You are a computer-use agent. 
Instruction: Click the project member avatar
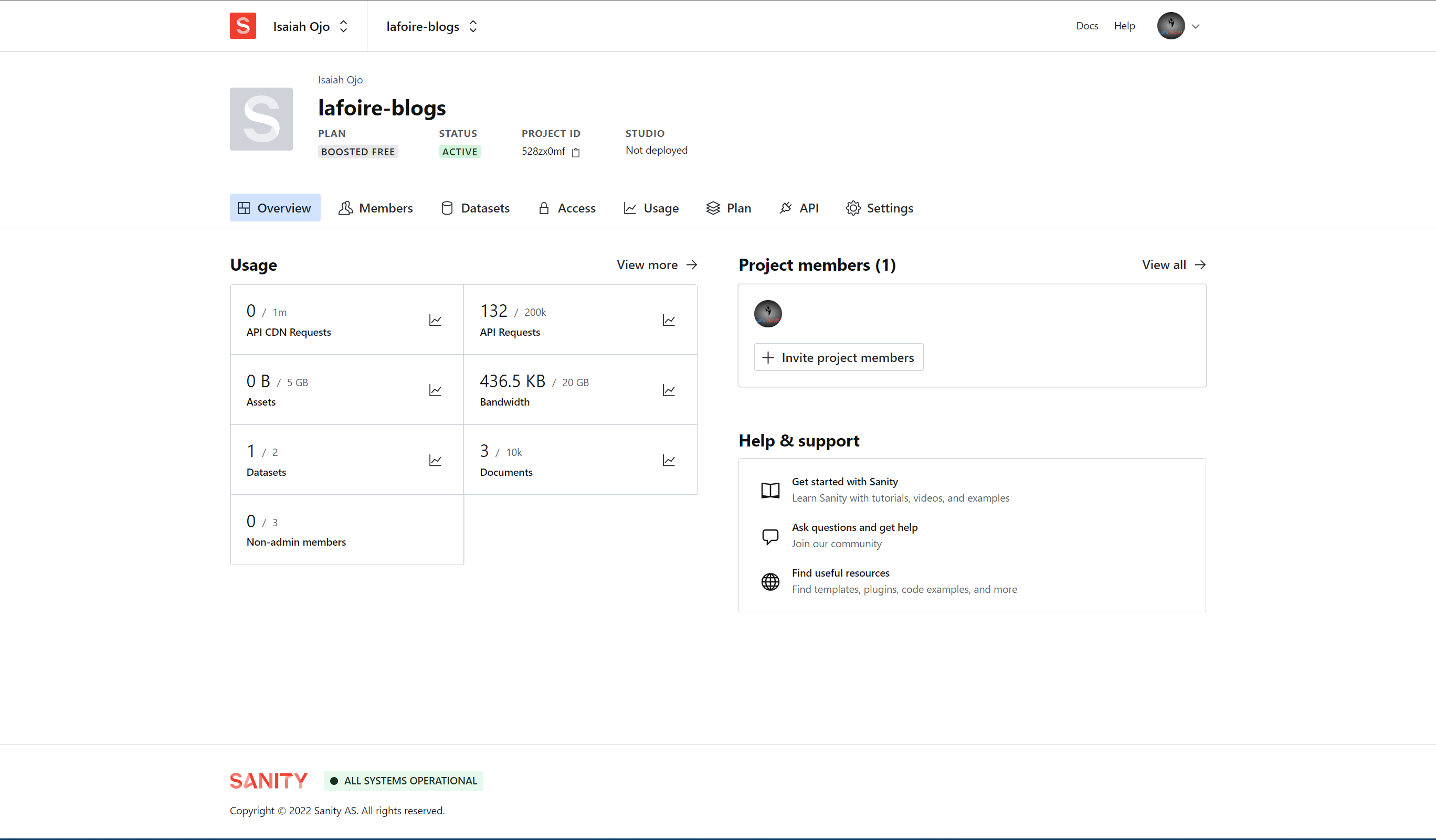767,313
